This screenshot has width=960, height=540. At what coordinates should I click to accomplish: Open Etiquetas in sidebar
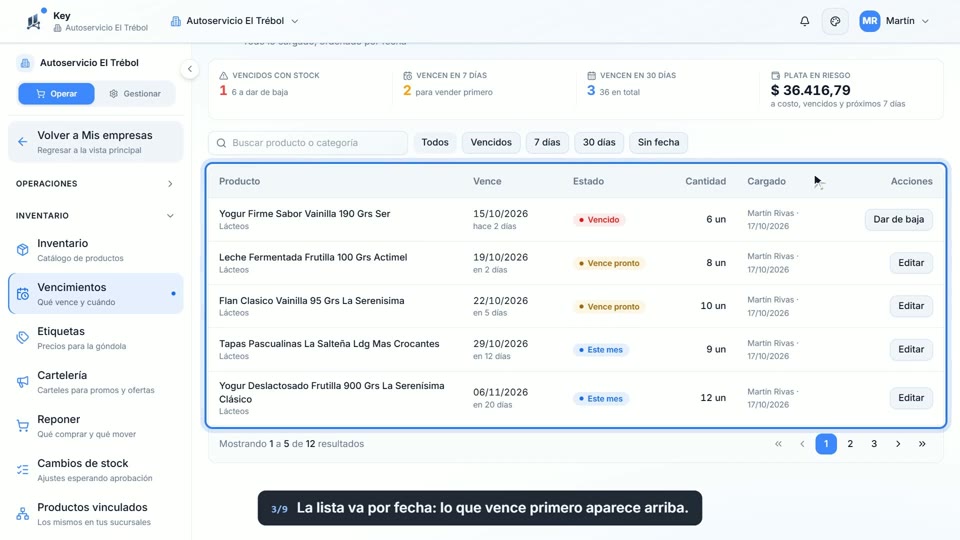pos(96,338)
